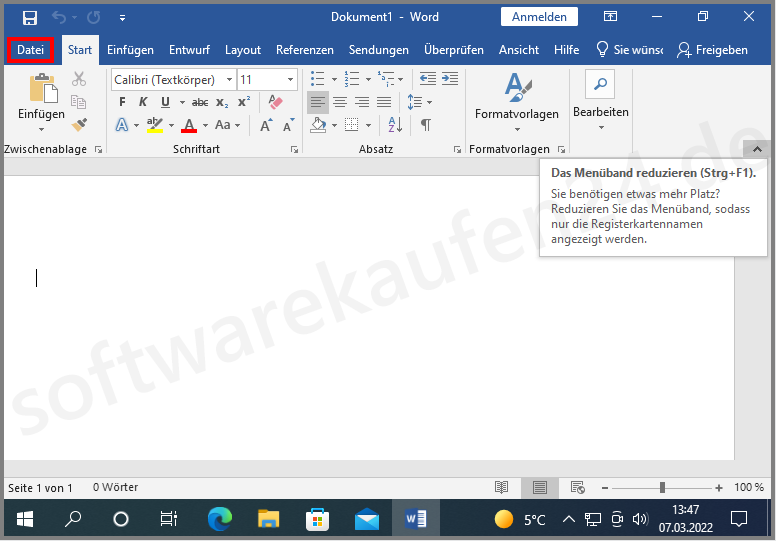Open the Aa change case menu
Viewport: 776px width, 541px height.
click(x=227, y=125)
